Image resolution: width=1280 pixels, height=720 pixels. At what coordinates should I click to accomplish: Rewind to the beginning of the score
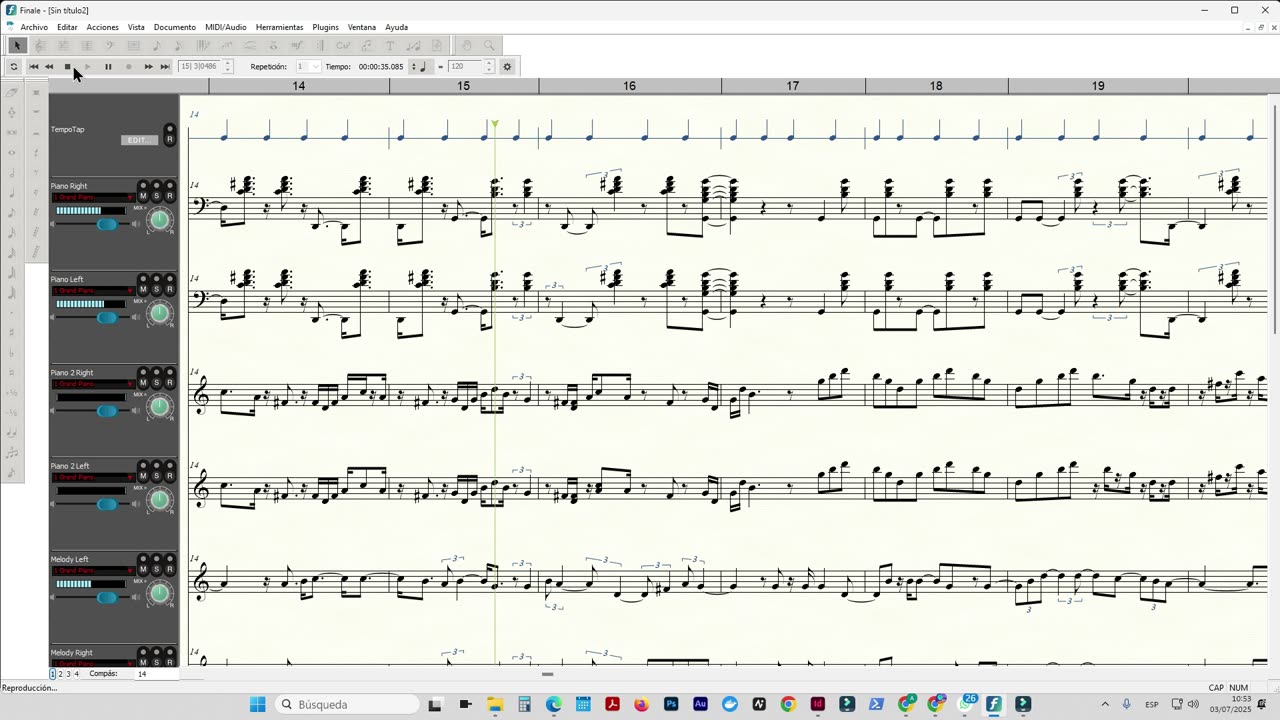(x=33, y=67)
